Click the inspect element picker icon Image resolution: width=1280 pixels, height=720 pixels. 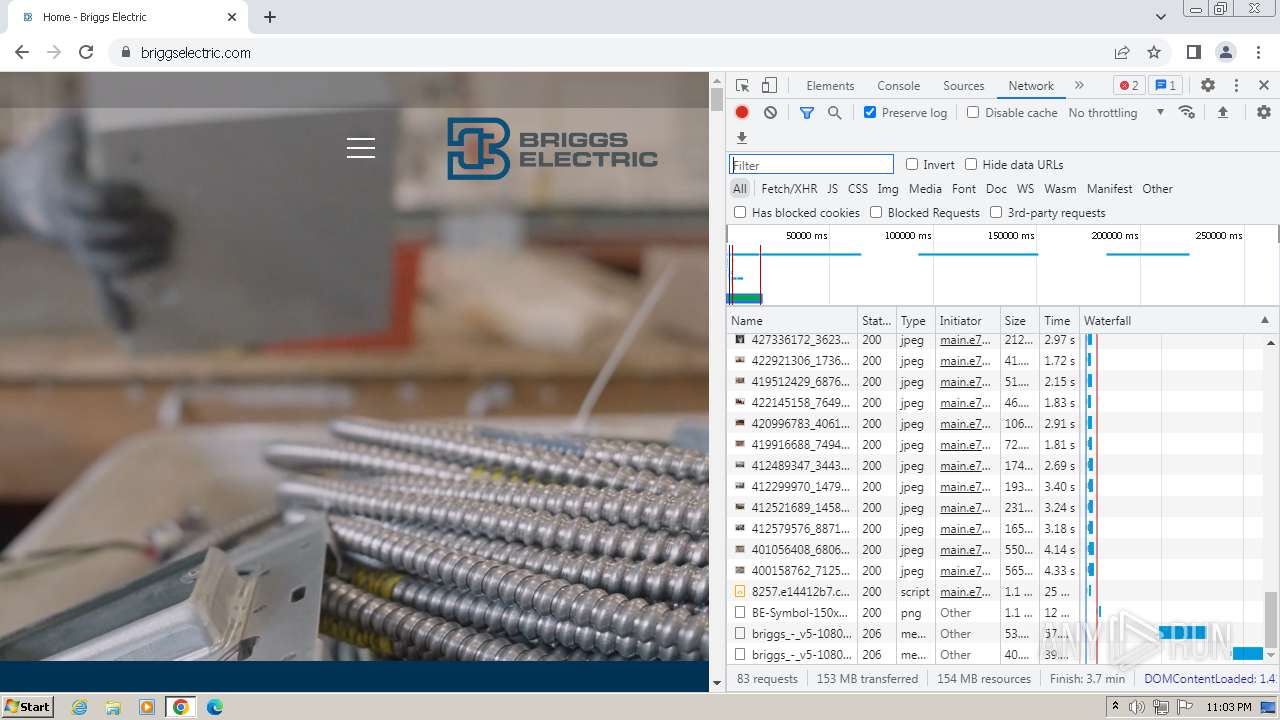point(742,86)
